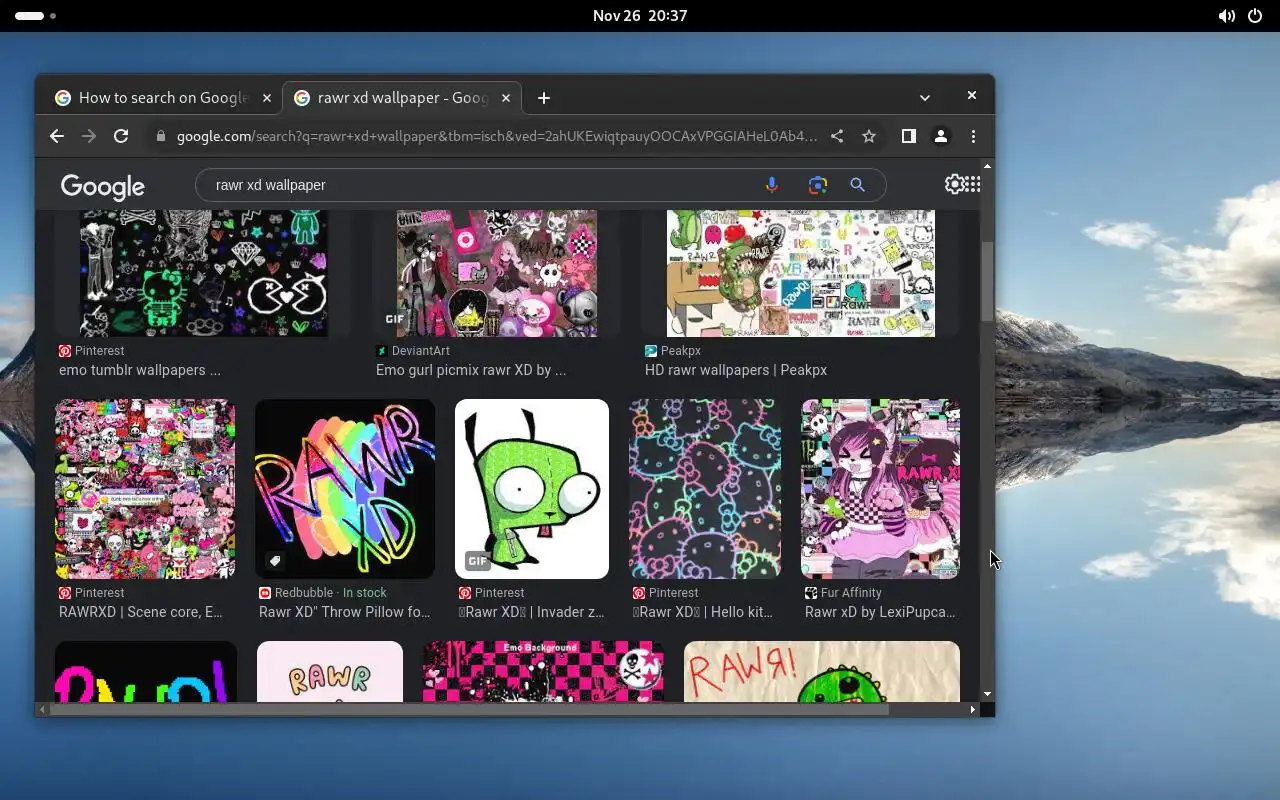Open the system volume indicator

1226,16
